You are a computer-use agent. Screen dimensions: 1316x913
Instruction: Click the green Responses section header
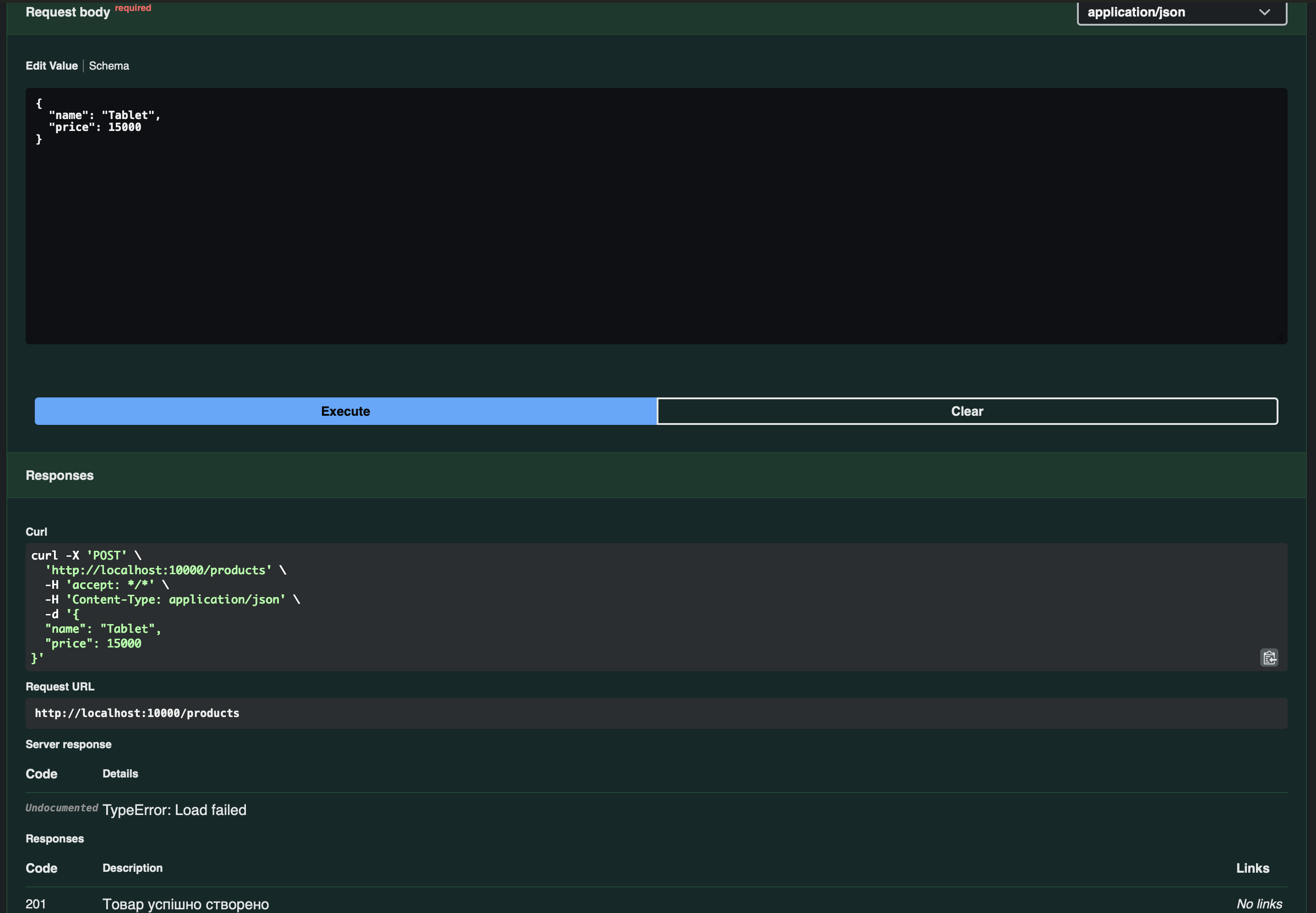(656, 475)
